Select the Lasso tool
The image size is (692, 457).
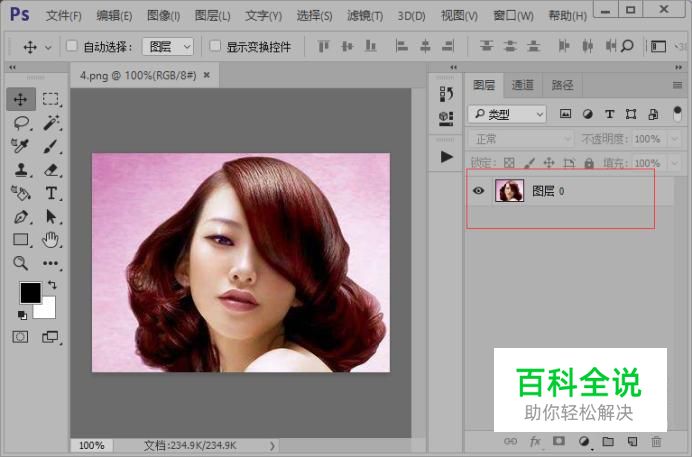pos(21,123)
